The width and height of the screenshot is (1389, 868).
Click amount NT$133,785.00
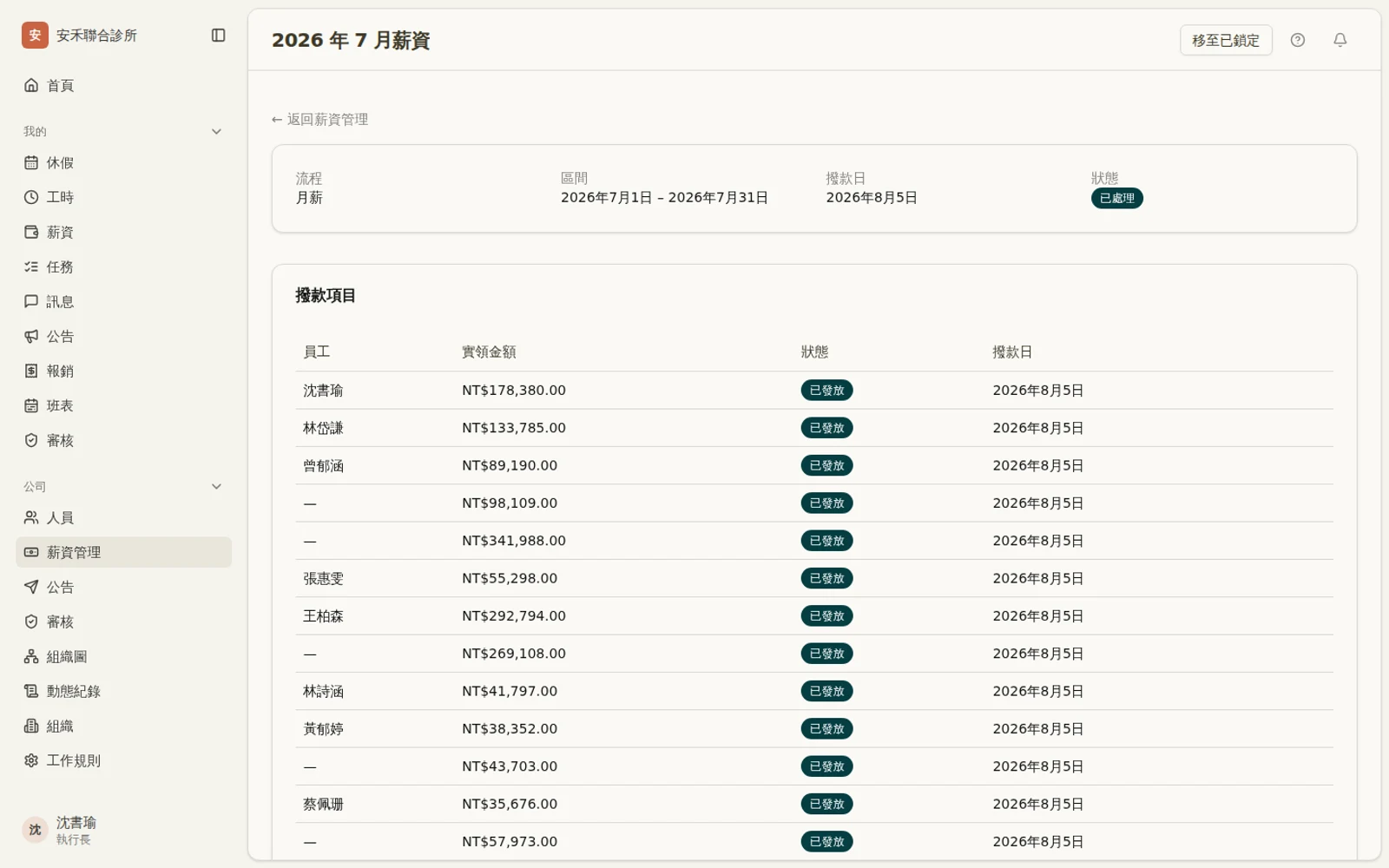click(514, 428)
